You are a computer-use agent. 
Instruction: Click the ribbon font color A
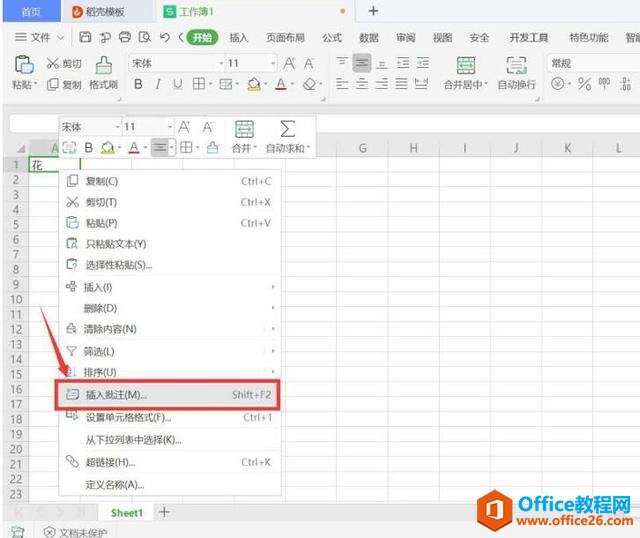pos(281,84)
